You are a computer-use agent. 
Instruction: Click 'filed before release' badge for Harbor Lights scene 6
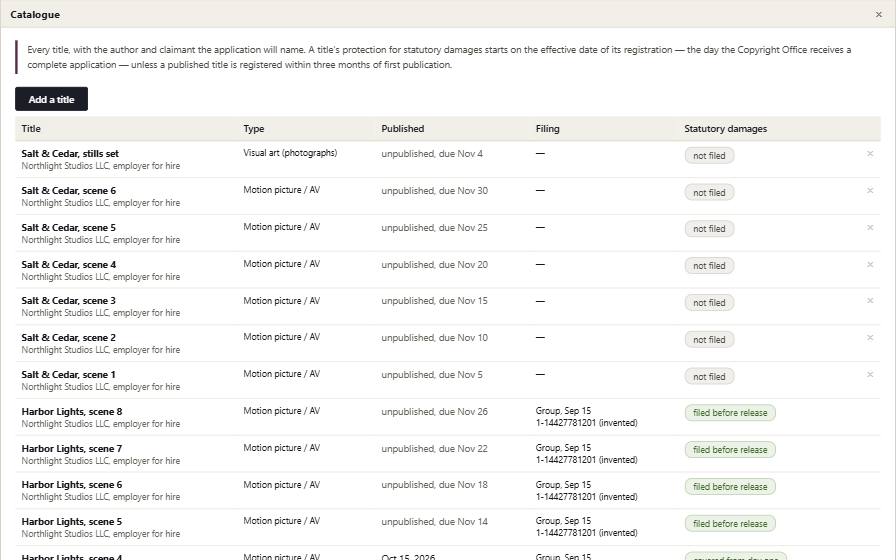coord(730,487)
